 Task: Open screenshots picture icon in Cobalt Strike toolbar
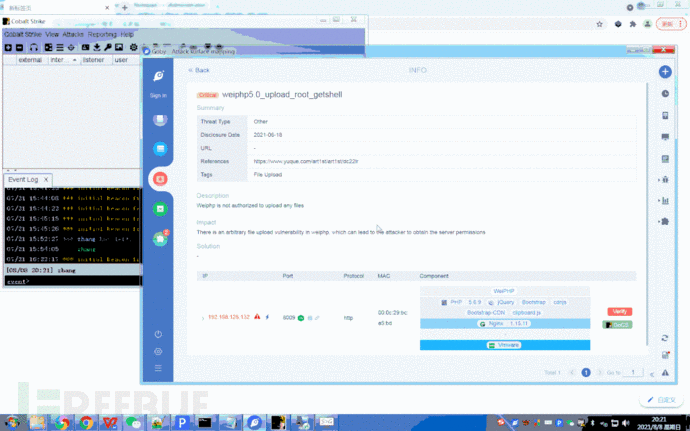[x=119, y=48]
